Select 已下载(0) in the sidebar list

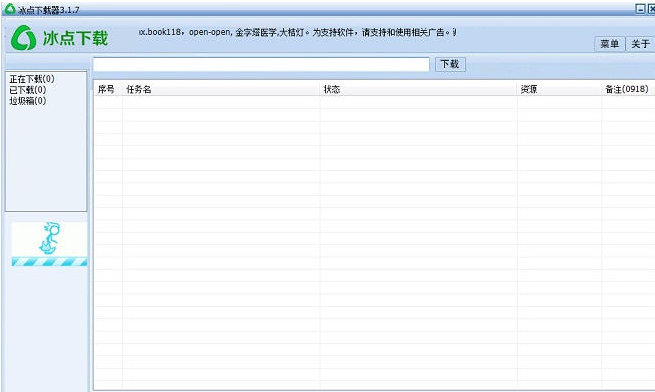[28, 90]
